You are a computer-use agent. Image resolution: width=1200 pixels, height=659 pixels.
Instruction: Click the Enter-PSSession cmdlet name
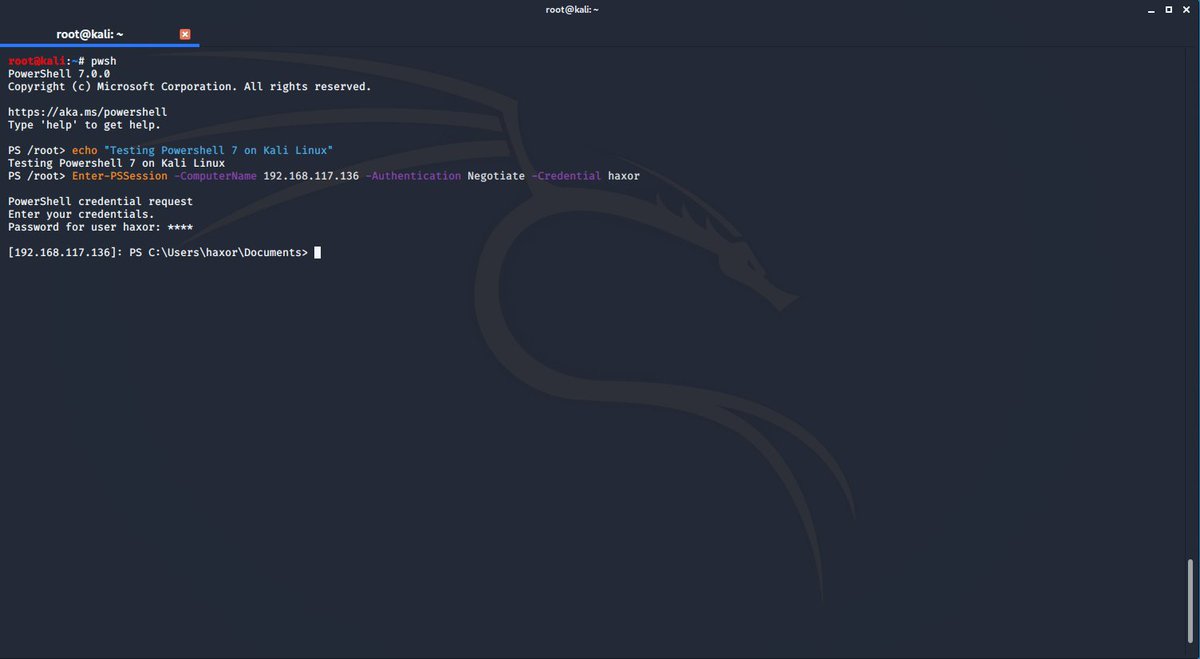click(x=119, y=176)
